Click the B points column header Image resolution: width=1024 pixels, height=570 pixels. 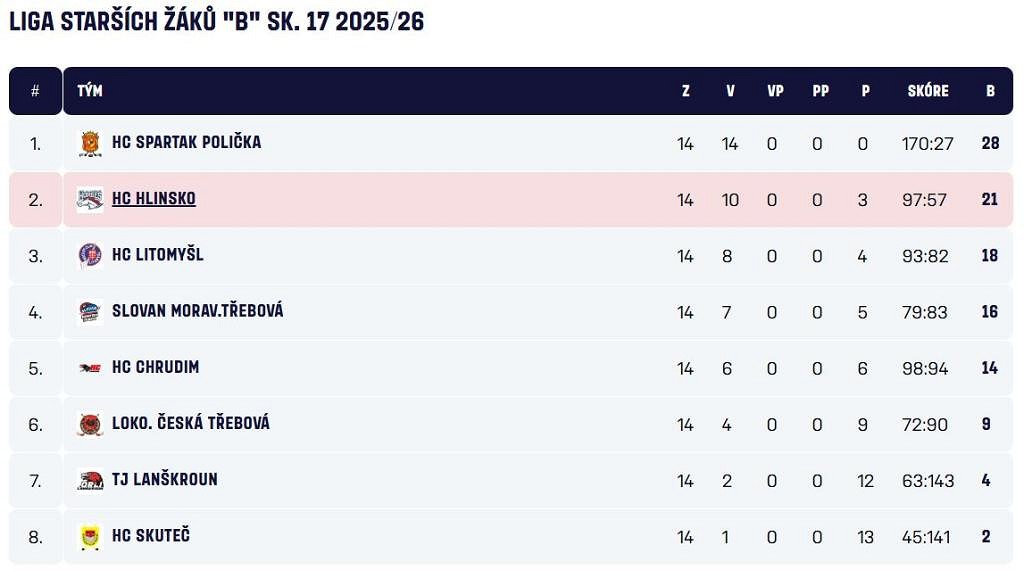click(x=990, y=91)
